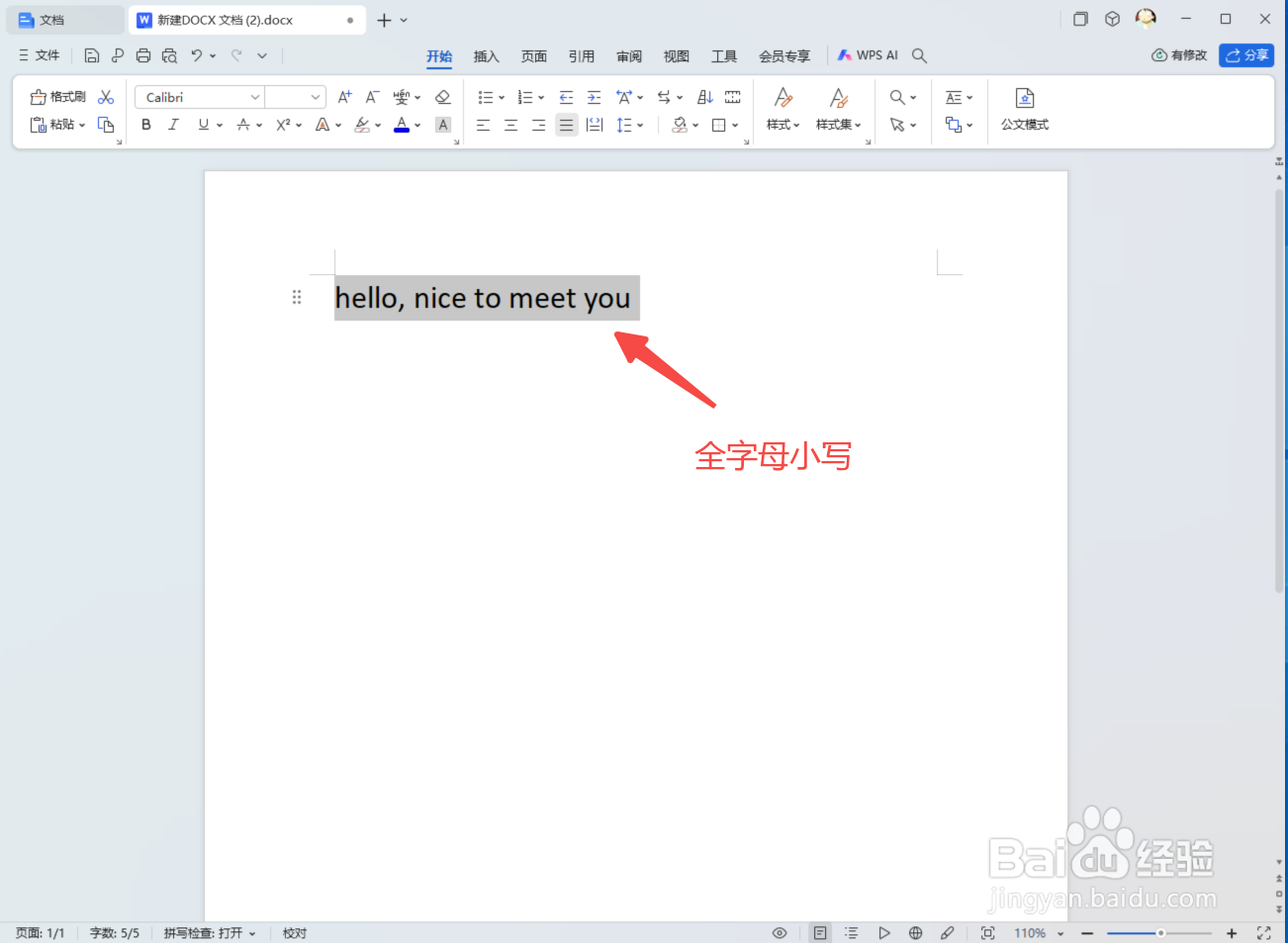Toggle character shading (gray A)
The height and width of the screenshot is (943, 1288).
443,125
